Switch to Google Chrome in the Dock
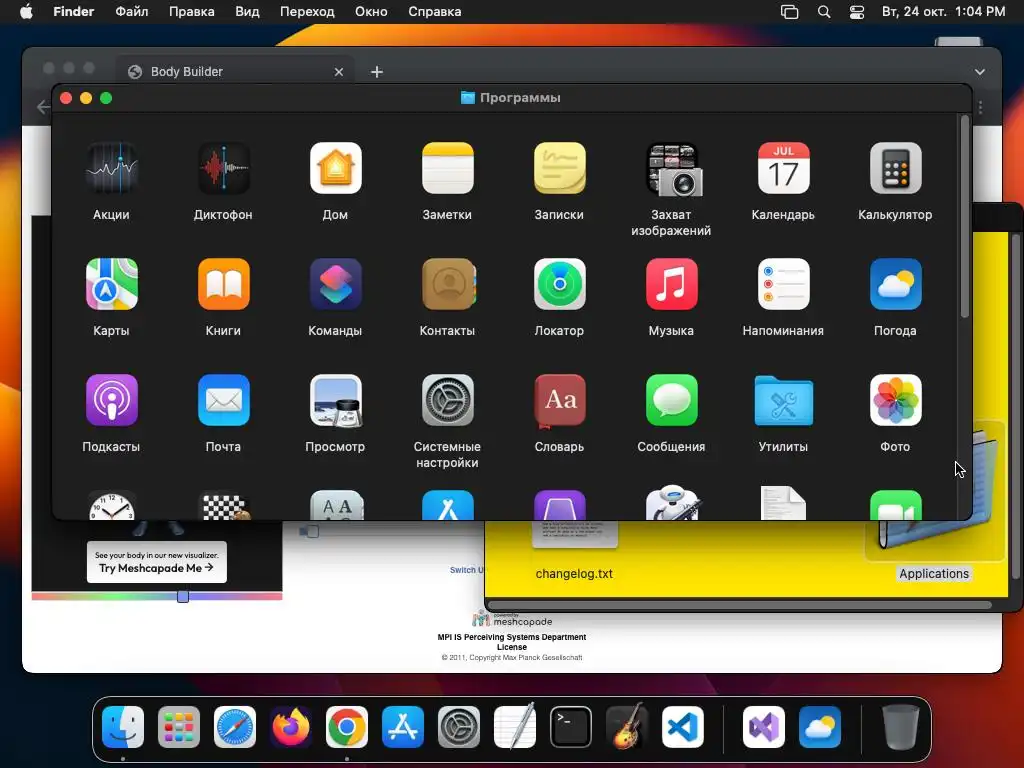The image size is (1024, 768). (x=347, y=727)
